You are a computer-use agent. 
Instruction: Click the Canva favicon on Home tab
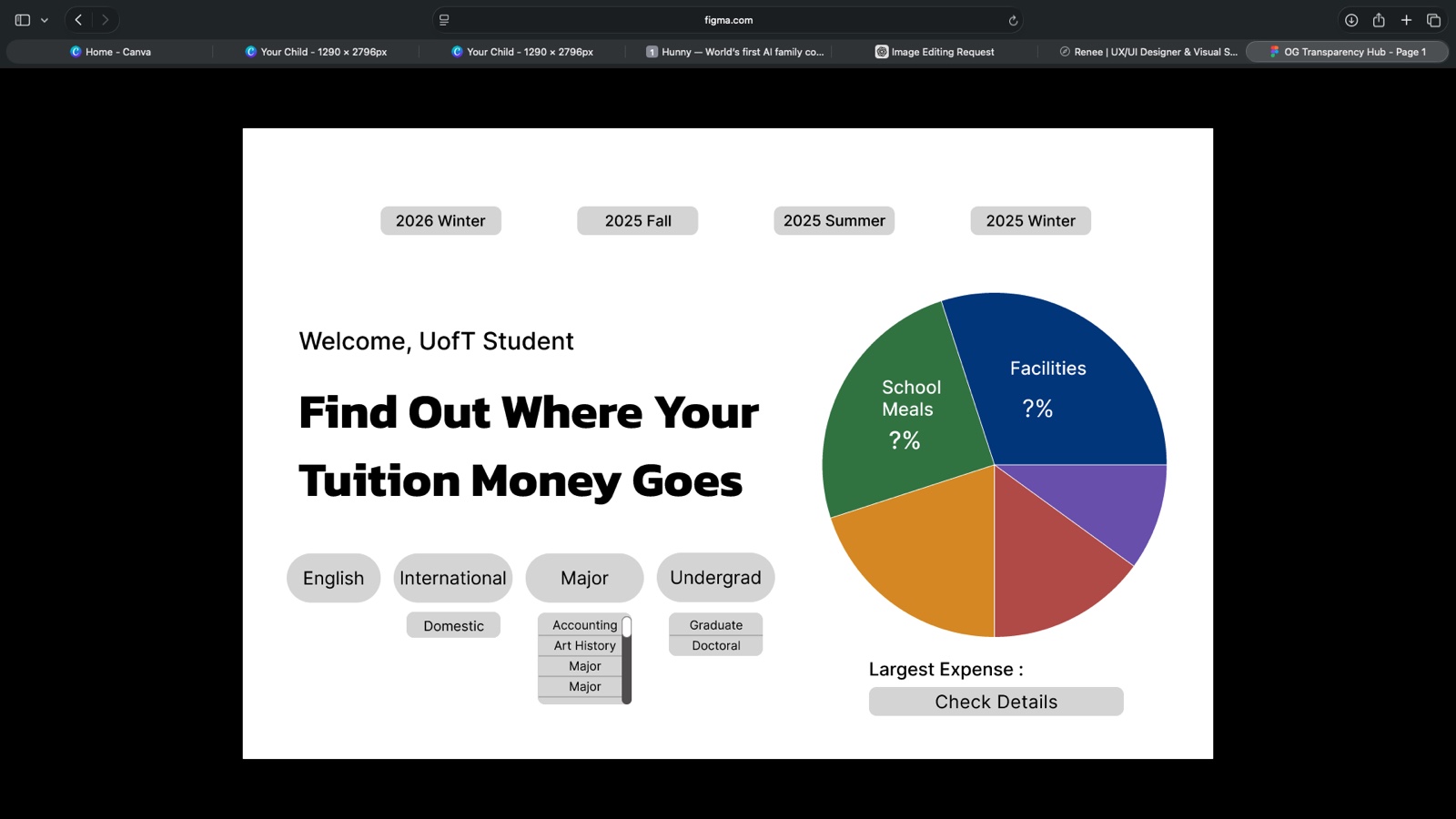pyautogui.click(x=76, y=52)
